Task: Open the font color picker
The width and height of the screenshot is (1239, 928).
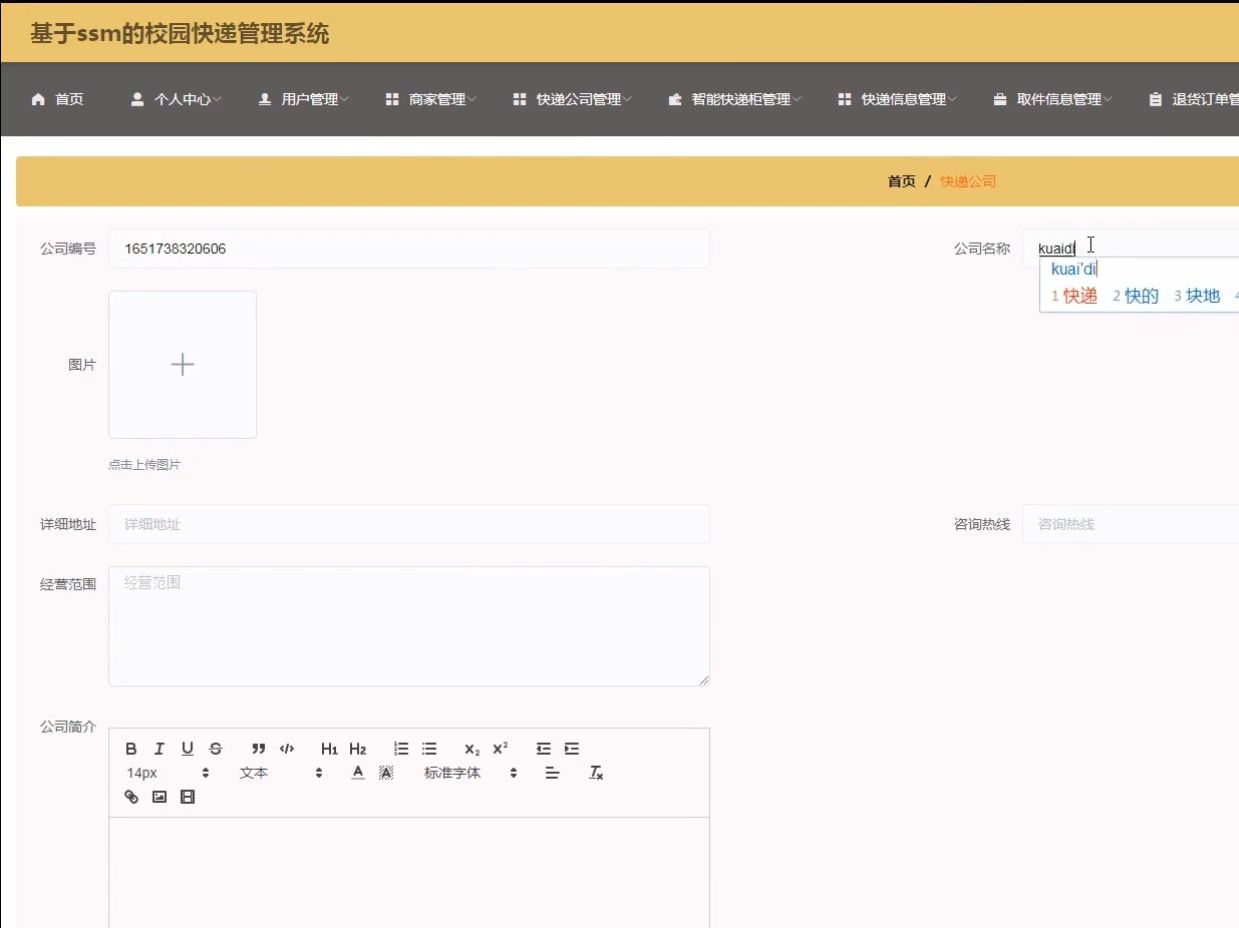Action: point(357,772)
